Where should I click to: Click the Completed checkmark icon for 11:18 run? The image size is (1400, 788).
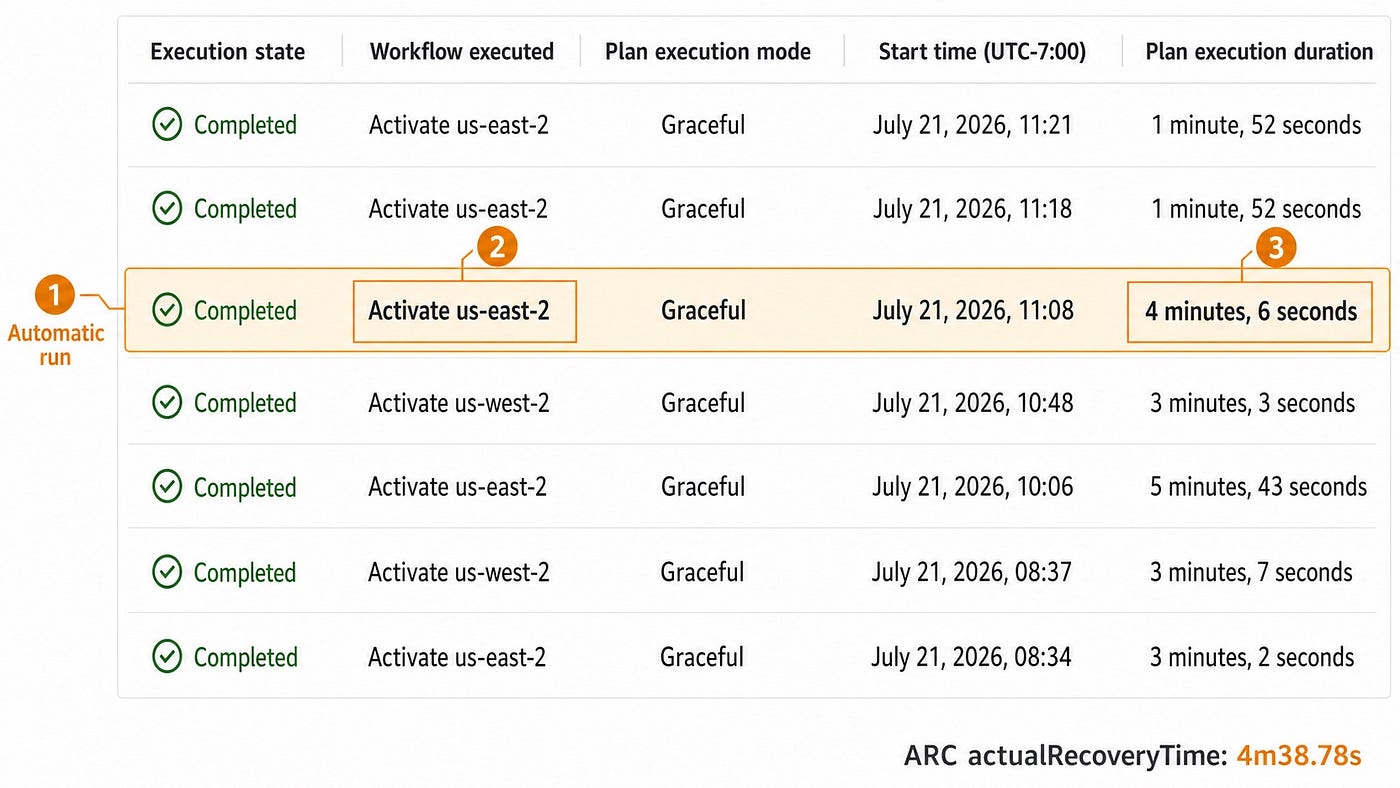click(167, 209)
